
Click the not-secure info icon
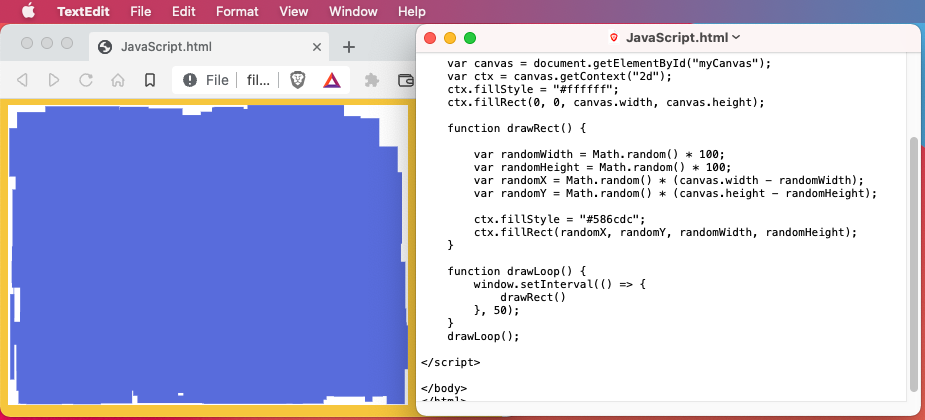tap(190, 80)
